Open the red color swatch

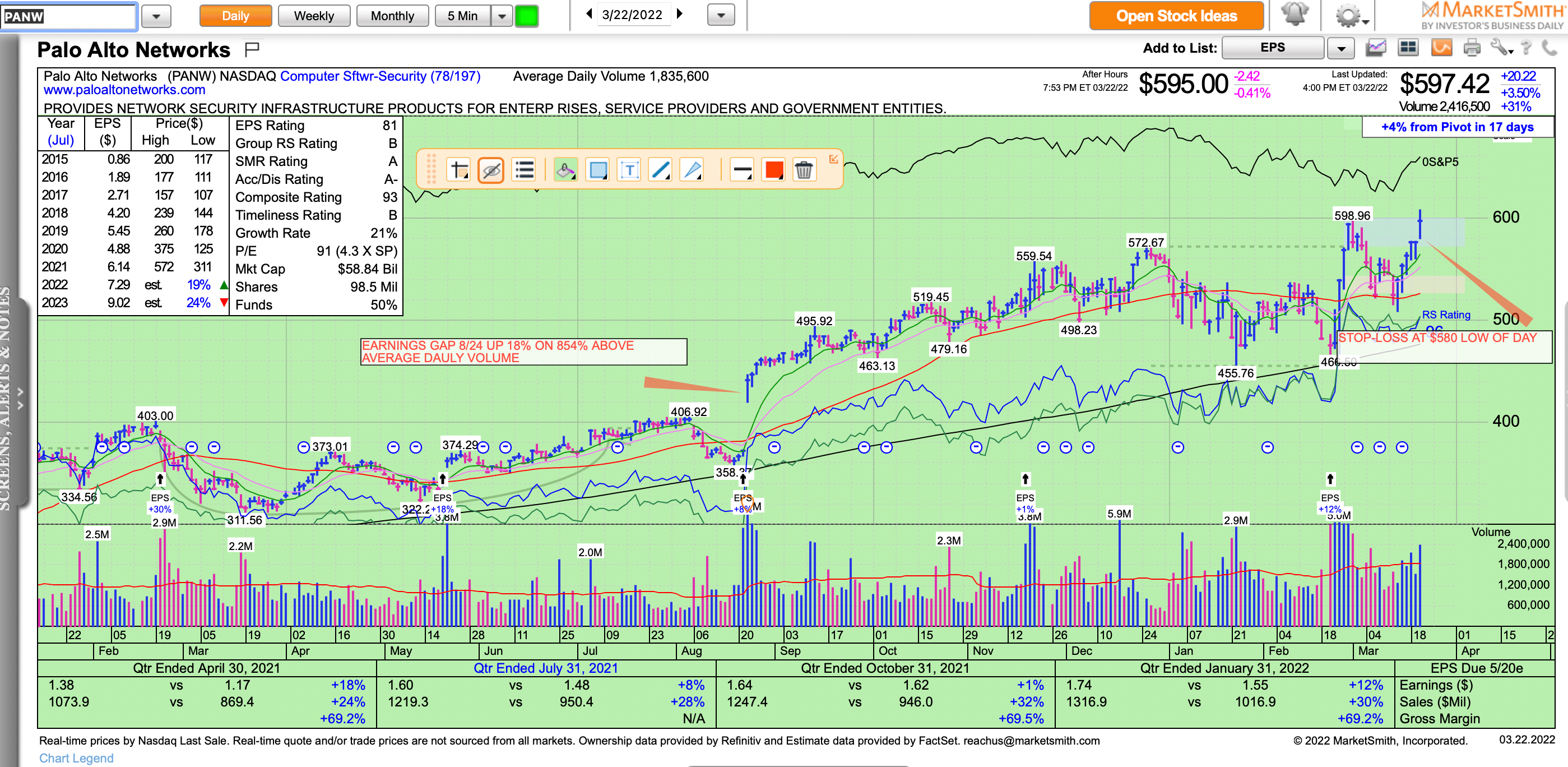(x=774, y=170)
